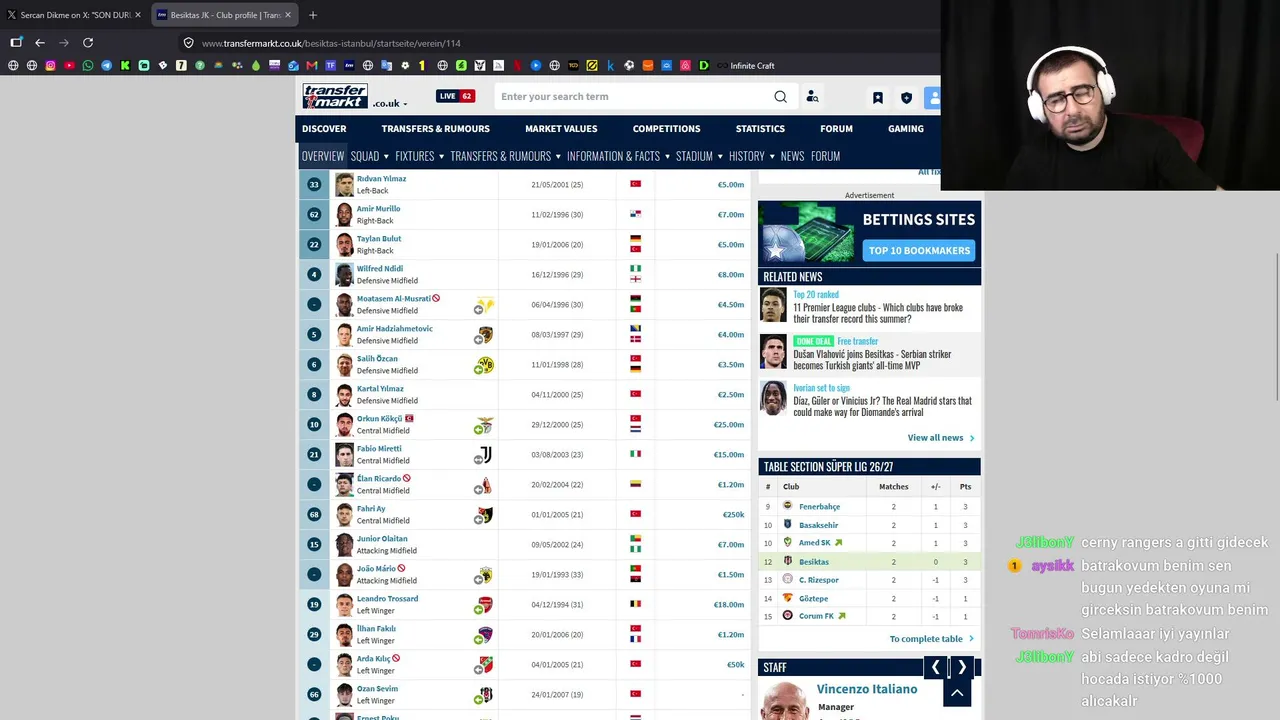Reload the page with the refresh button

88,43
